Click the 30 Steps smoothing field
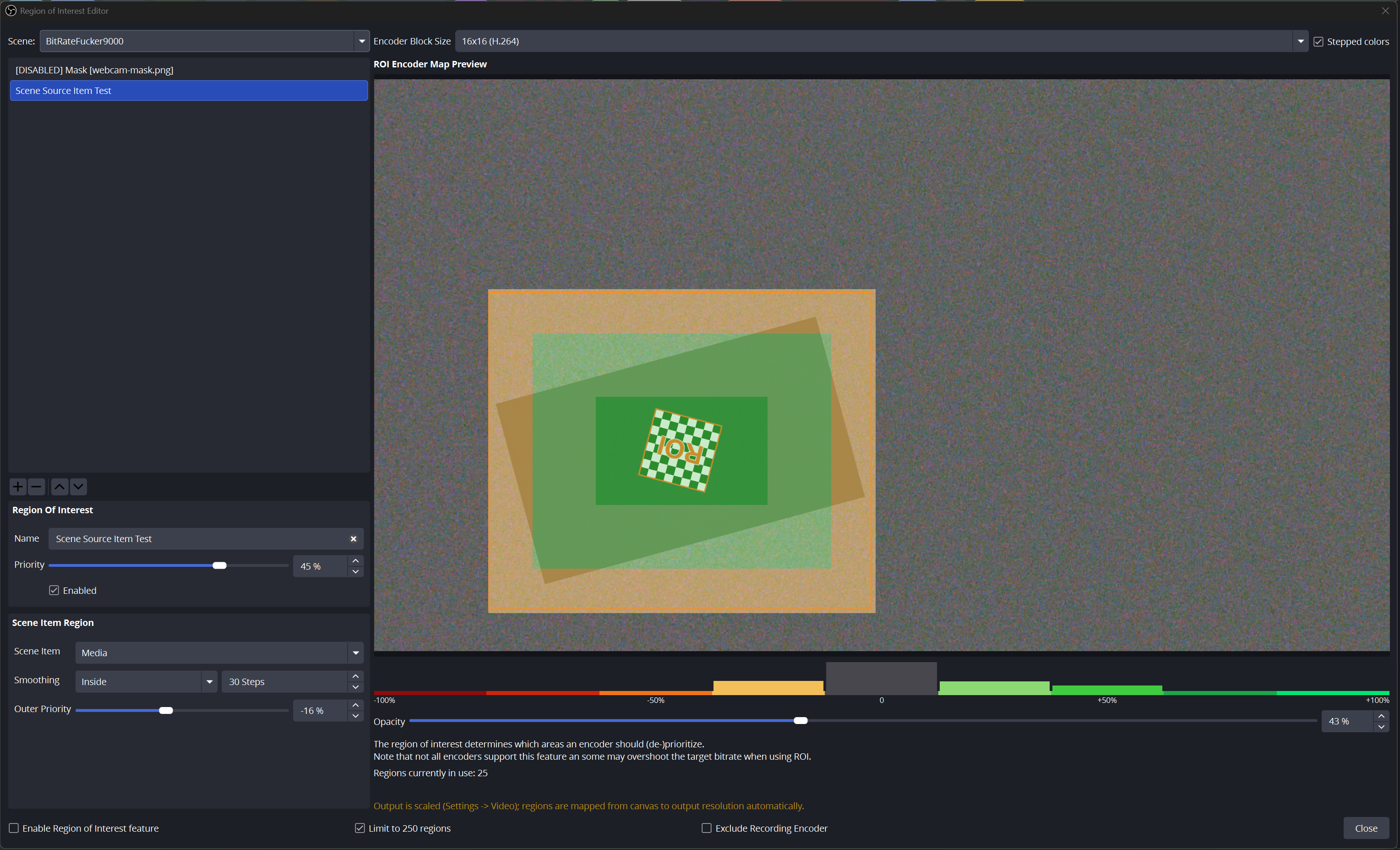 pyautogui.click(x=285, y=682)
